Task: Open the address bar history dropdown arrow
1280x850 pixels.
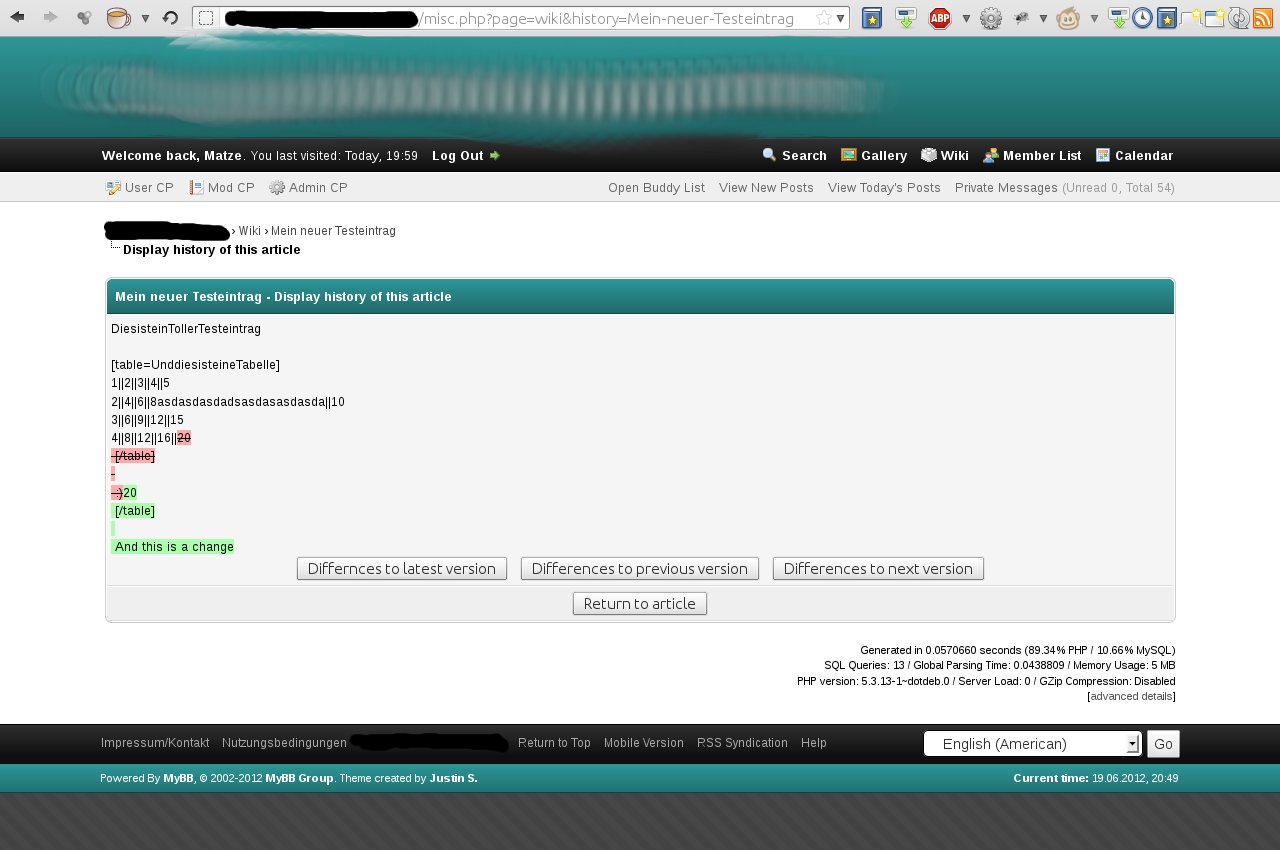Action: 840,18
